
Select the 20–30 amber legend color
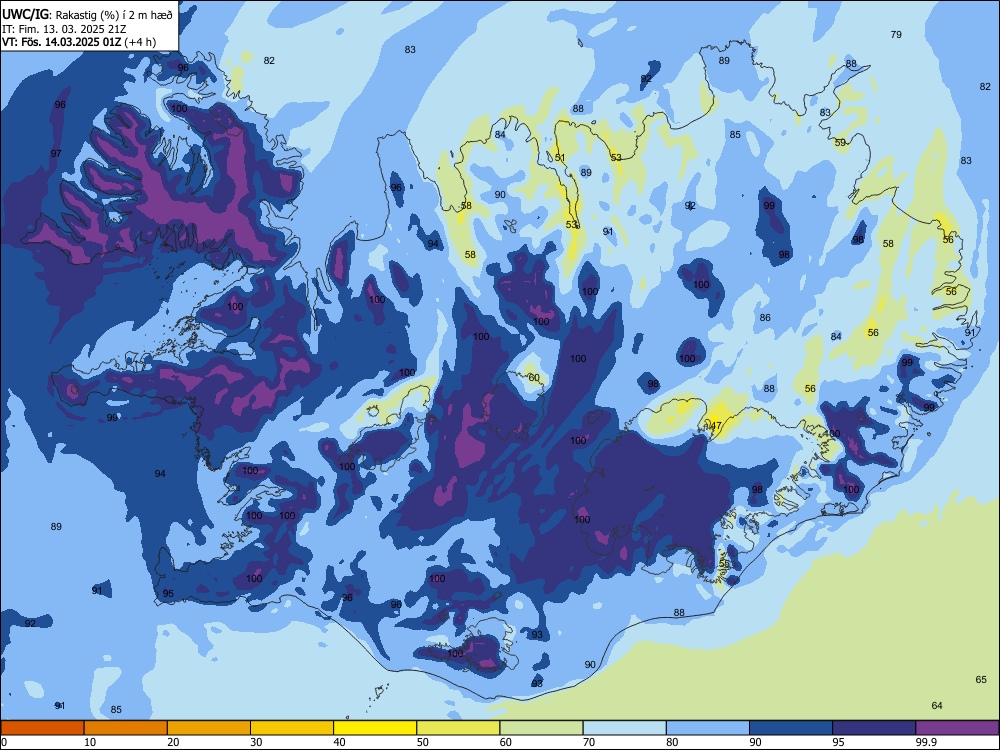[x=209, y=728]
